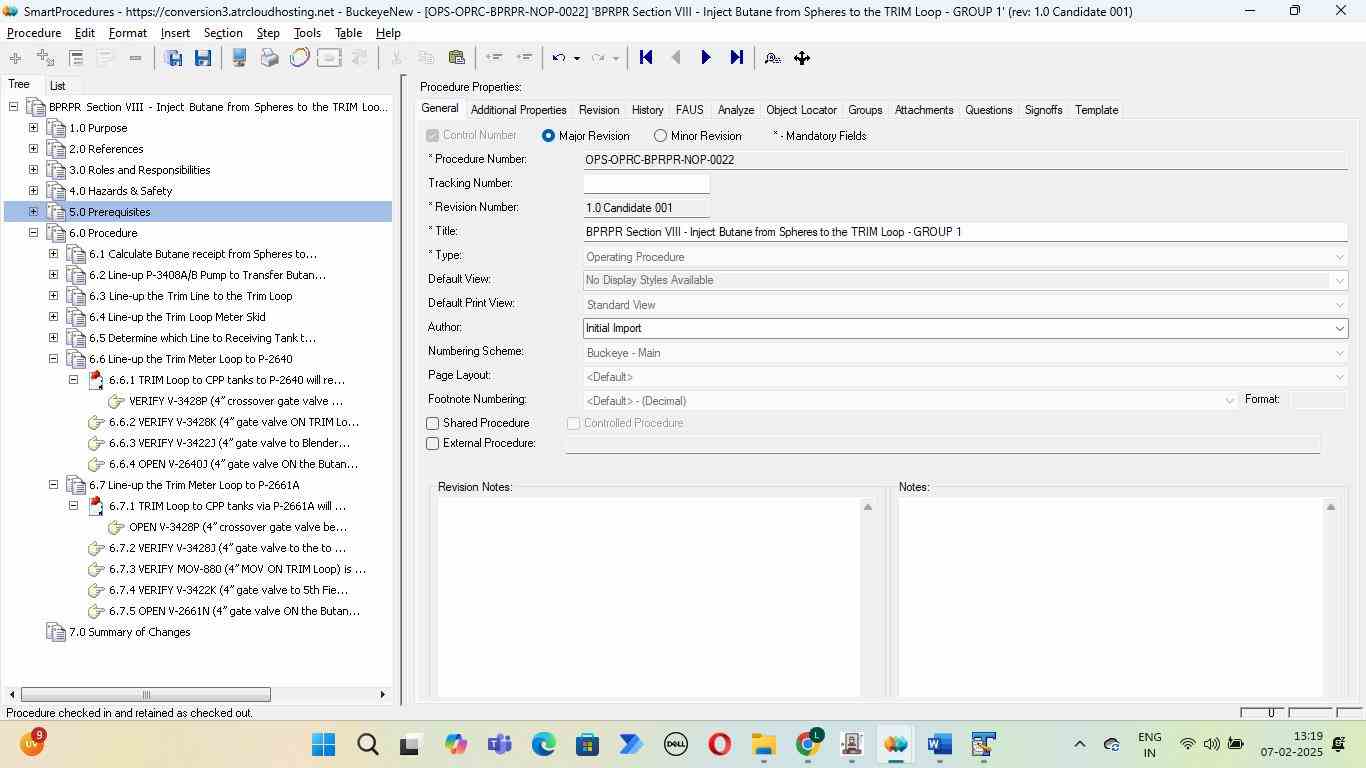This screenshot has width=1366, height=768.
Task: Jump to last with the skip-forward arrow
Action: pos(736,58)
